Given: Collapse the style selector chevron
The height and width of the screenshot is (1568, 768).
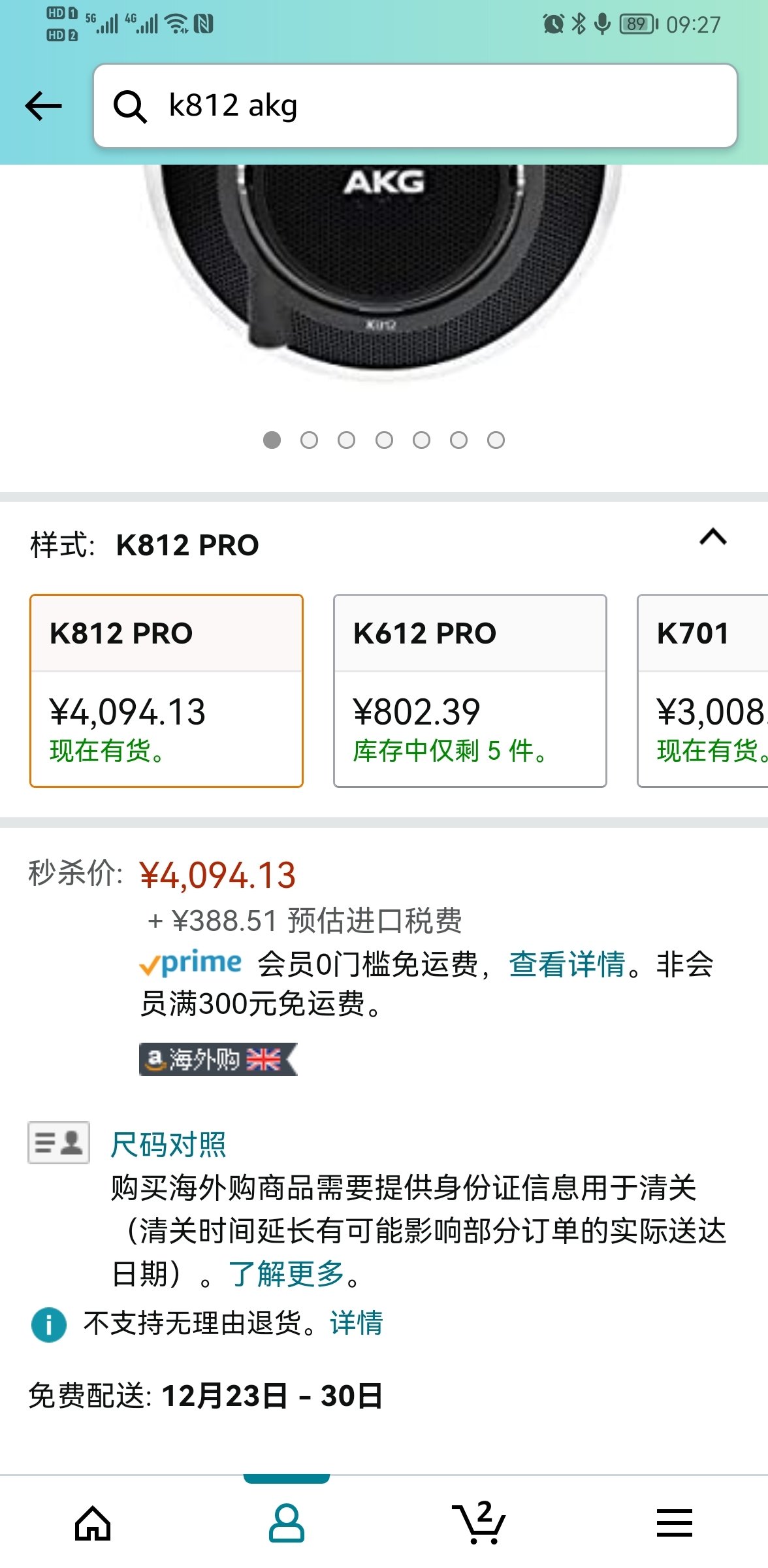Looking at the screenshot, I should pyautogui.click(x=713, y=537).
